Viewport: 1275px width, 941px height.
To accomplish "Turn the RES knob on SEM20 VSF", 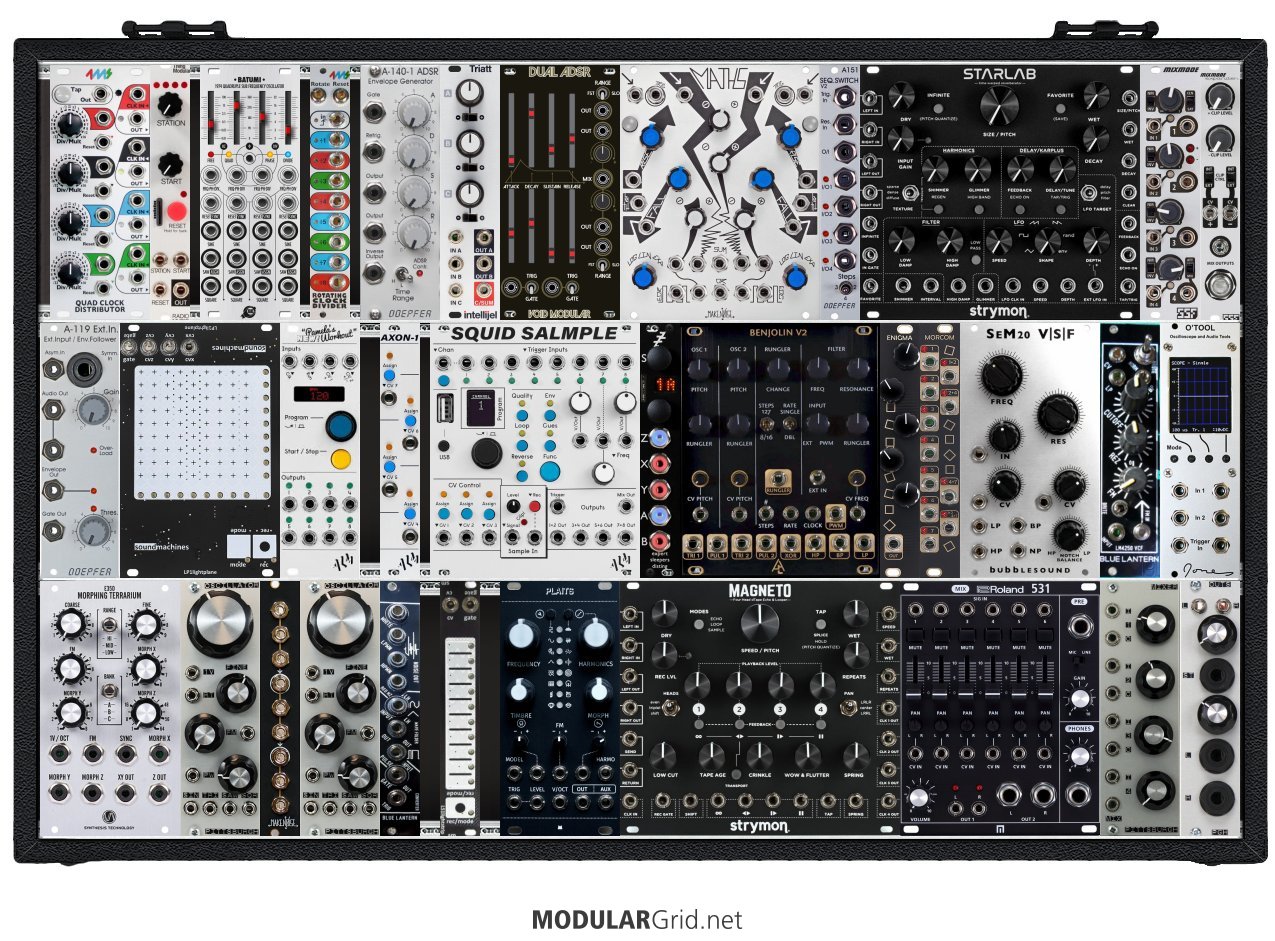I will 1057,414.
